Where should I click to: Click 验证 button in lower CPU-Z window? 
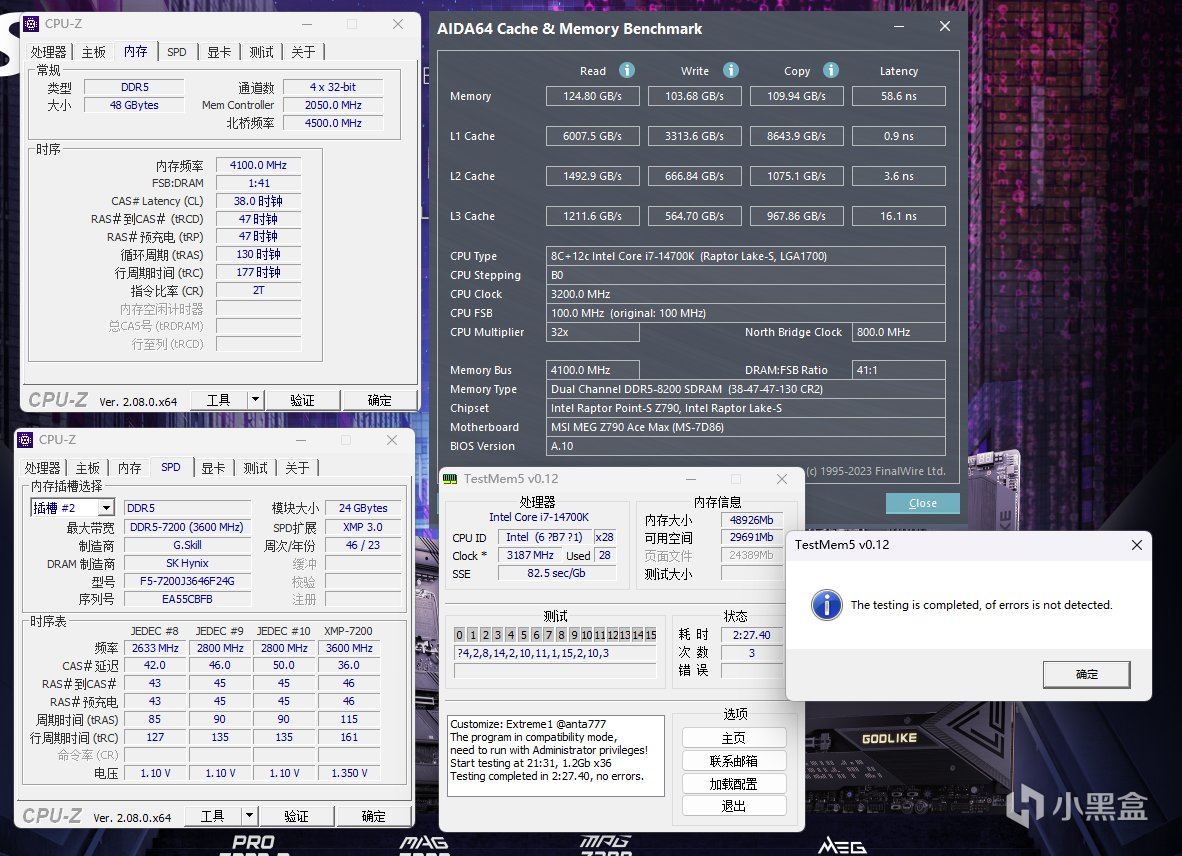296,816
